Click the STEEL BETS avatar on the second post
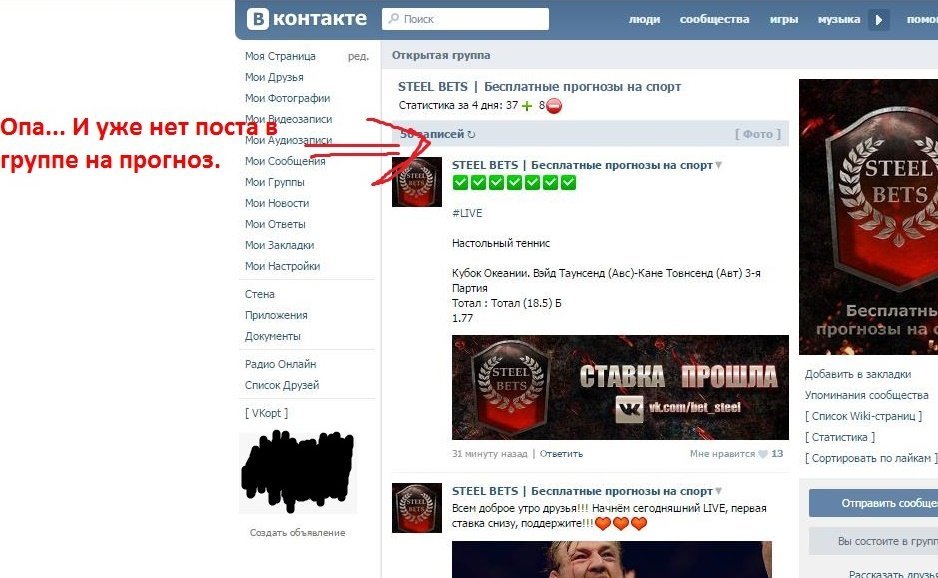938x578 pixels. coord(417,508)
